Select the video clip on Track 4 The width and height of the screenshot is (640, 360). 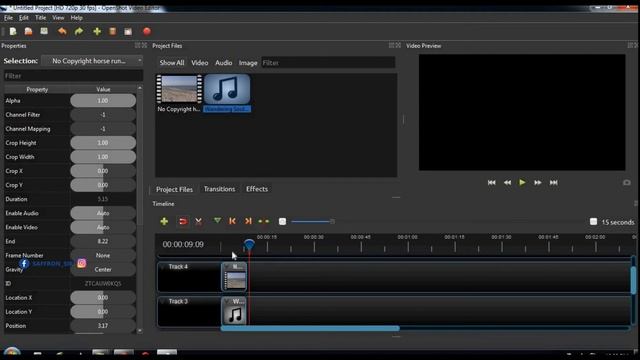[x=234, y=277]
